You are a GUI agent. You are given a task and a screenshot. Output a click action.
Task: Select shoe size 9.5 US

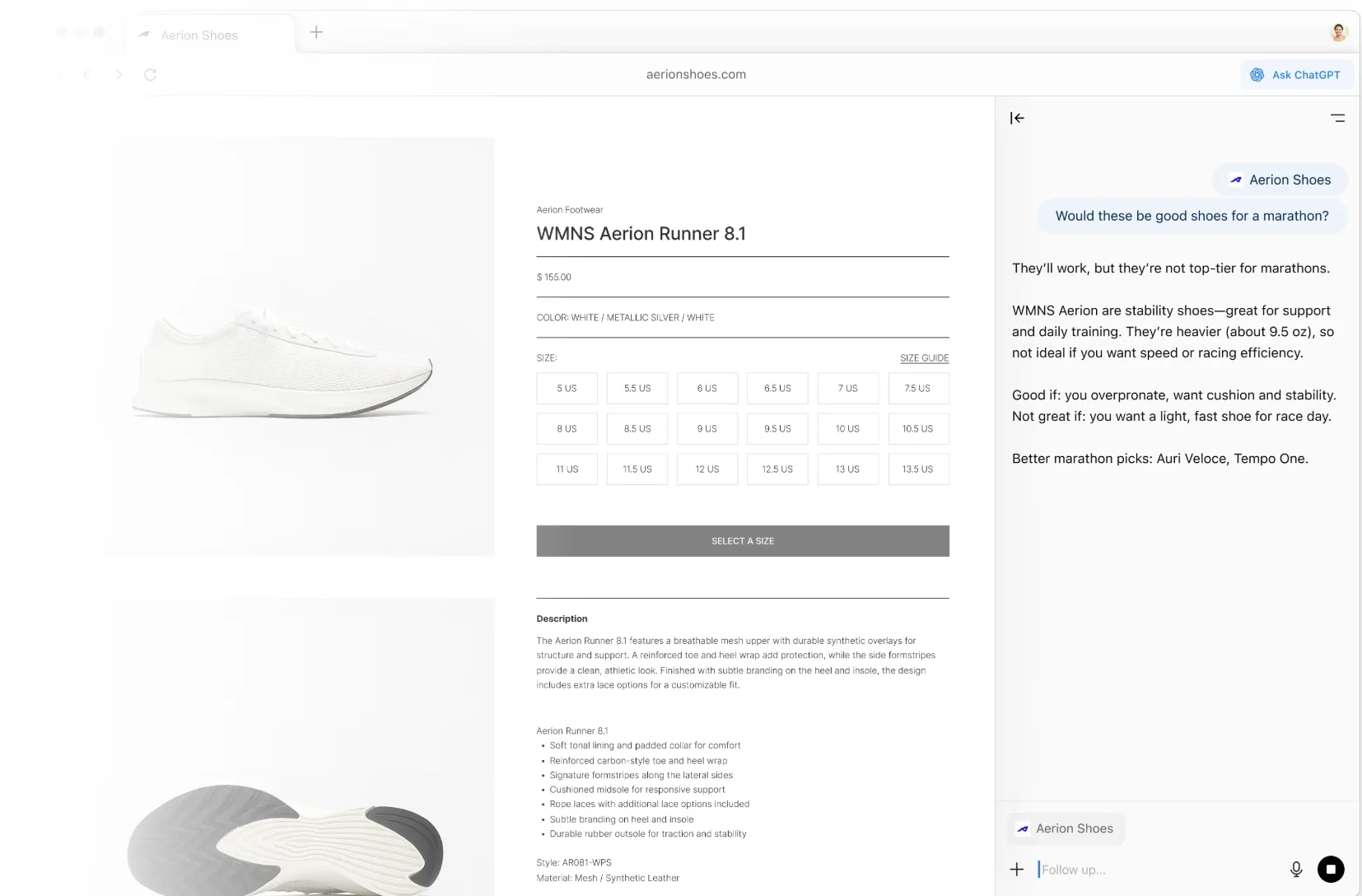click(777, 429)
